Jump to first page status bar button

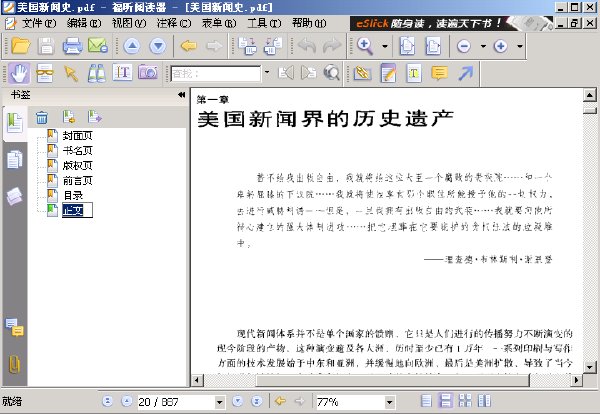(108, 401)
